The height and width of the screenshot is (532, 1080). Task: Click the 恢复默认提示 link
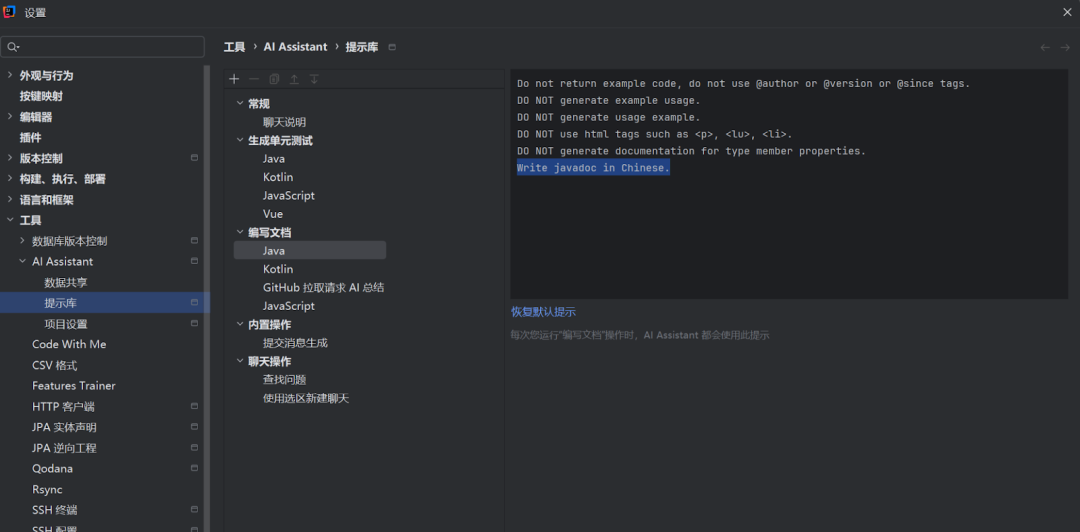click(x=543, y=311)
